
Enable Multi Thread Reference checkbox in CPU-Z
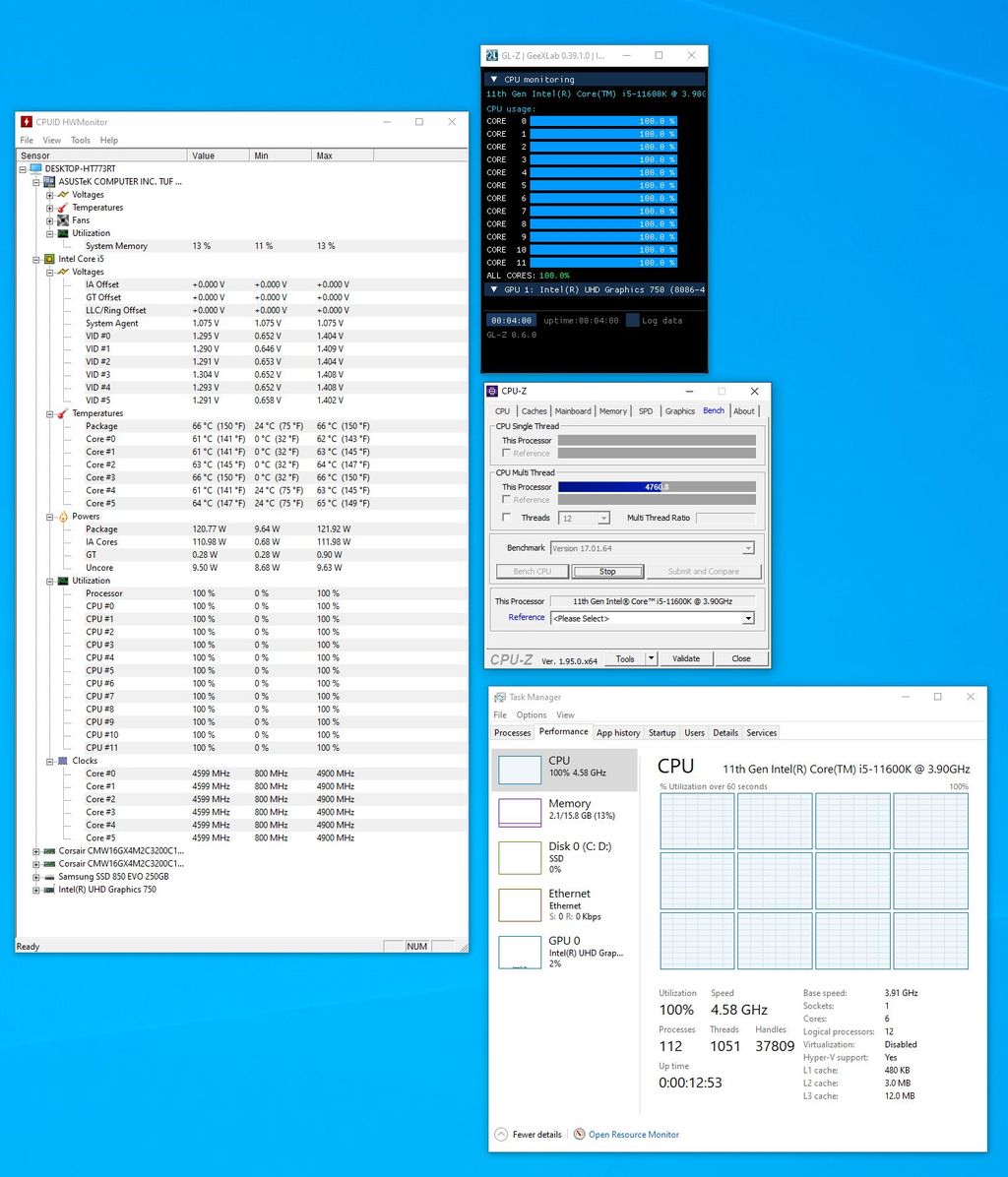point(507,500)
